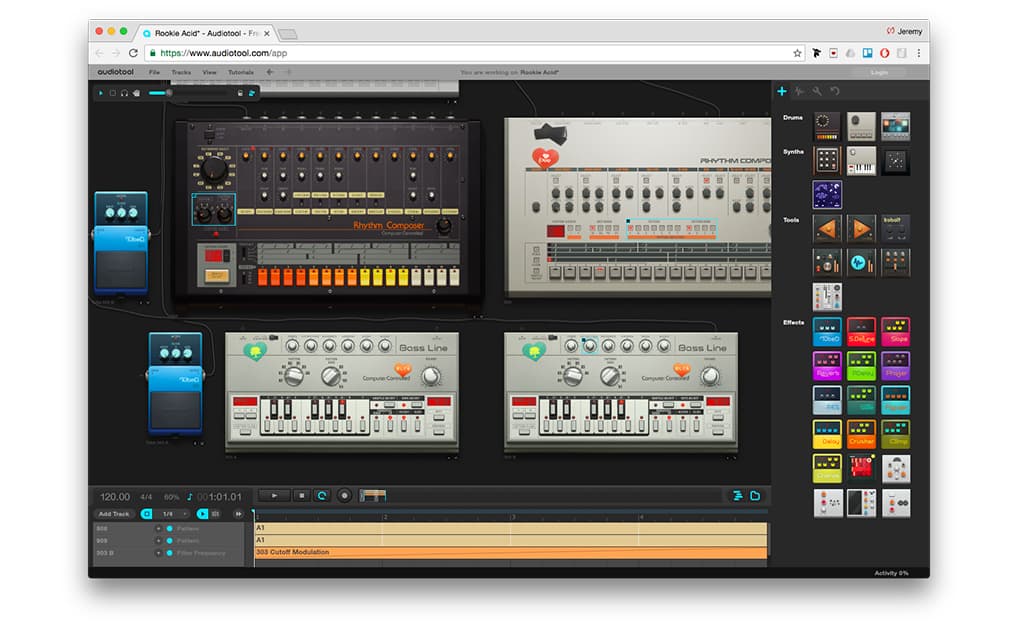Click the magnifier zoom icon above the device palette
The width and height of the screenshot is (1020, 627).
815,89
